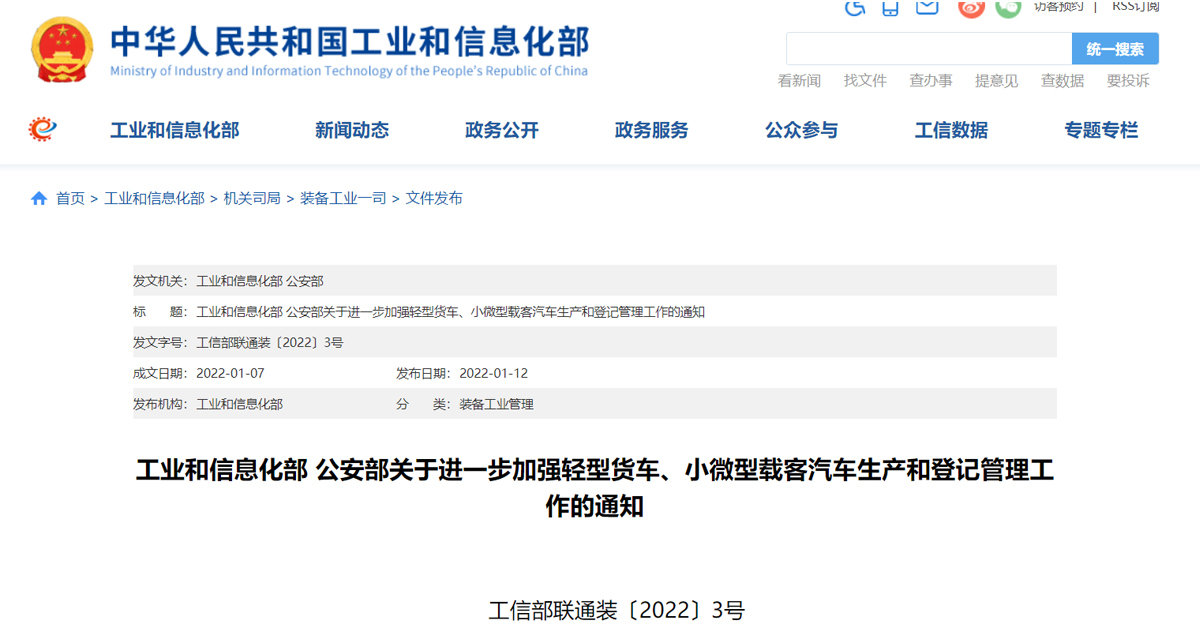
Task: Click the Chinese site title 中华人民共和国工业和信息化部
Action: click(x=349, y=41)
